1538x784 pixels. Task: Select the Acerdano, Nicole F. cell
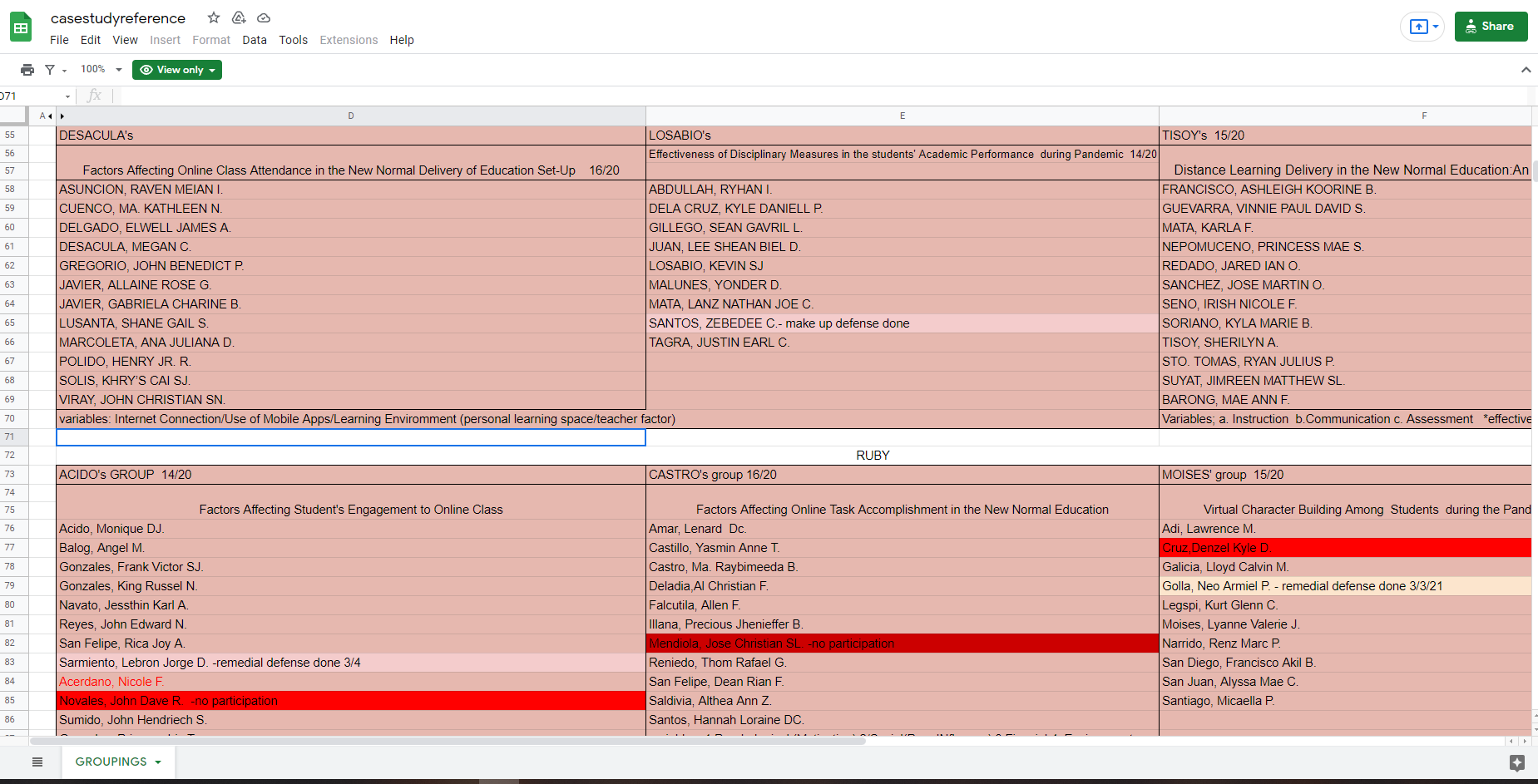[351, 682]
